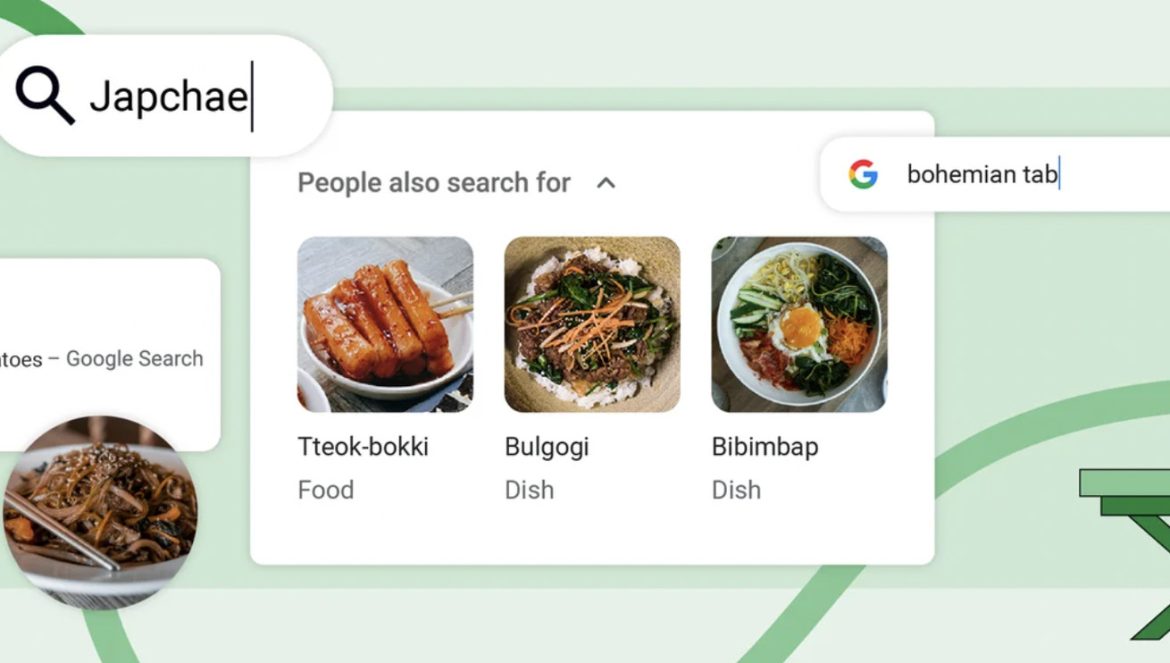Click the Google Search text on card

coord(134,359)
